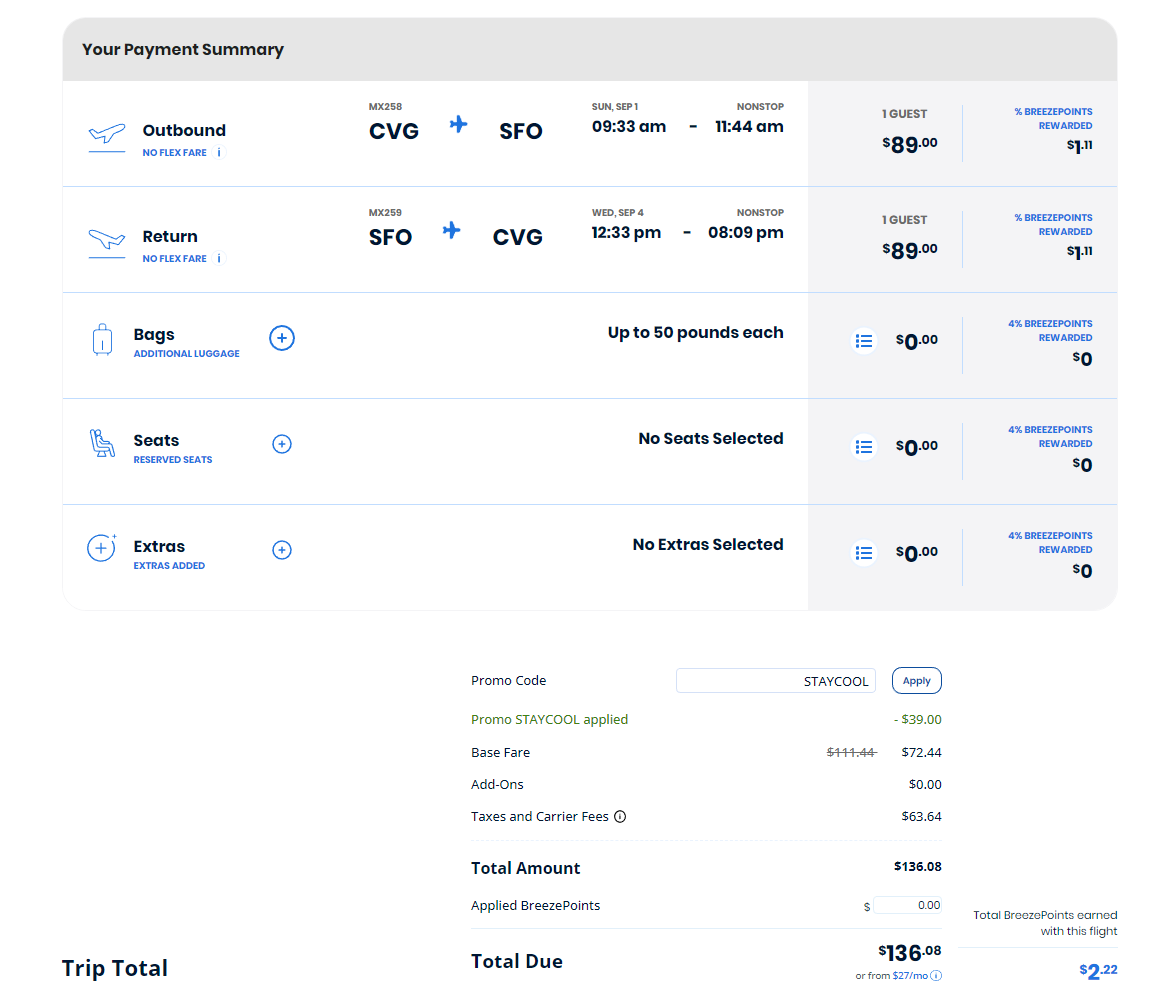This screenshot has width=1163, height=989.
Task: Show Extras price details list icon
Action: coord(864,553)
